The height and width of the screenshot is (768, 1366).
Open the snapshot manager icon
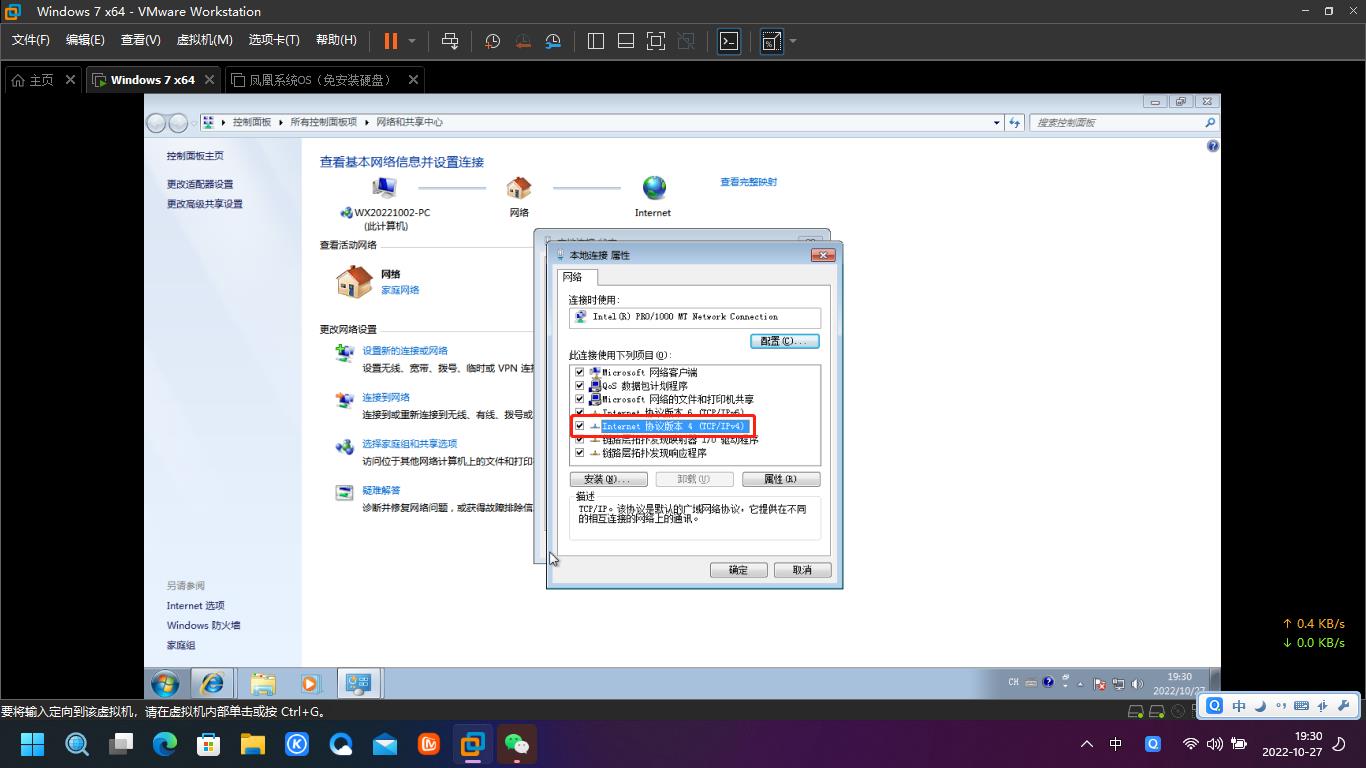(554, 41)
